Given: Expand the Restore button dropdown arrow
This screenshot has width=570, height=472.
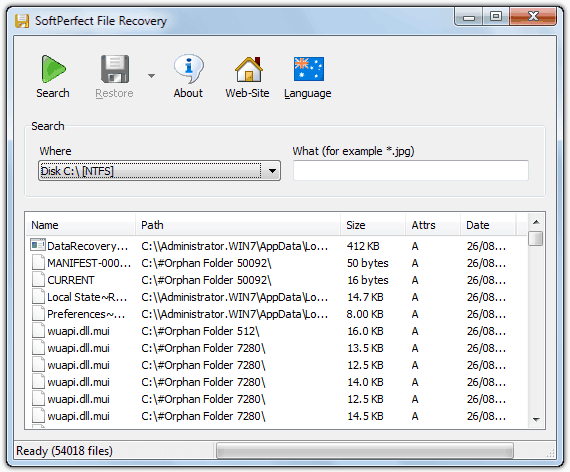Looking at the screenshot, I should (x=152, y=76).
